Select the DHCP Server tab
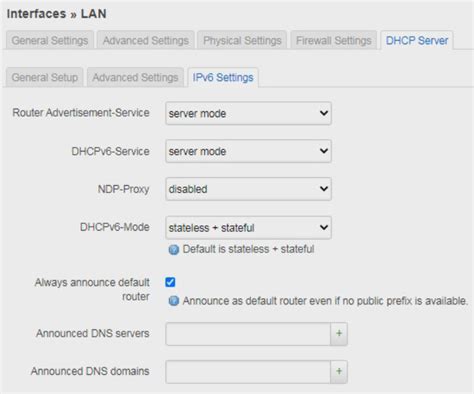Viewport: 474px width, 394px height. [417, 40]
